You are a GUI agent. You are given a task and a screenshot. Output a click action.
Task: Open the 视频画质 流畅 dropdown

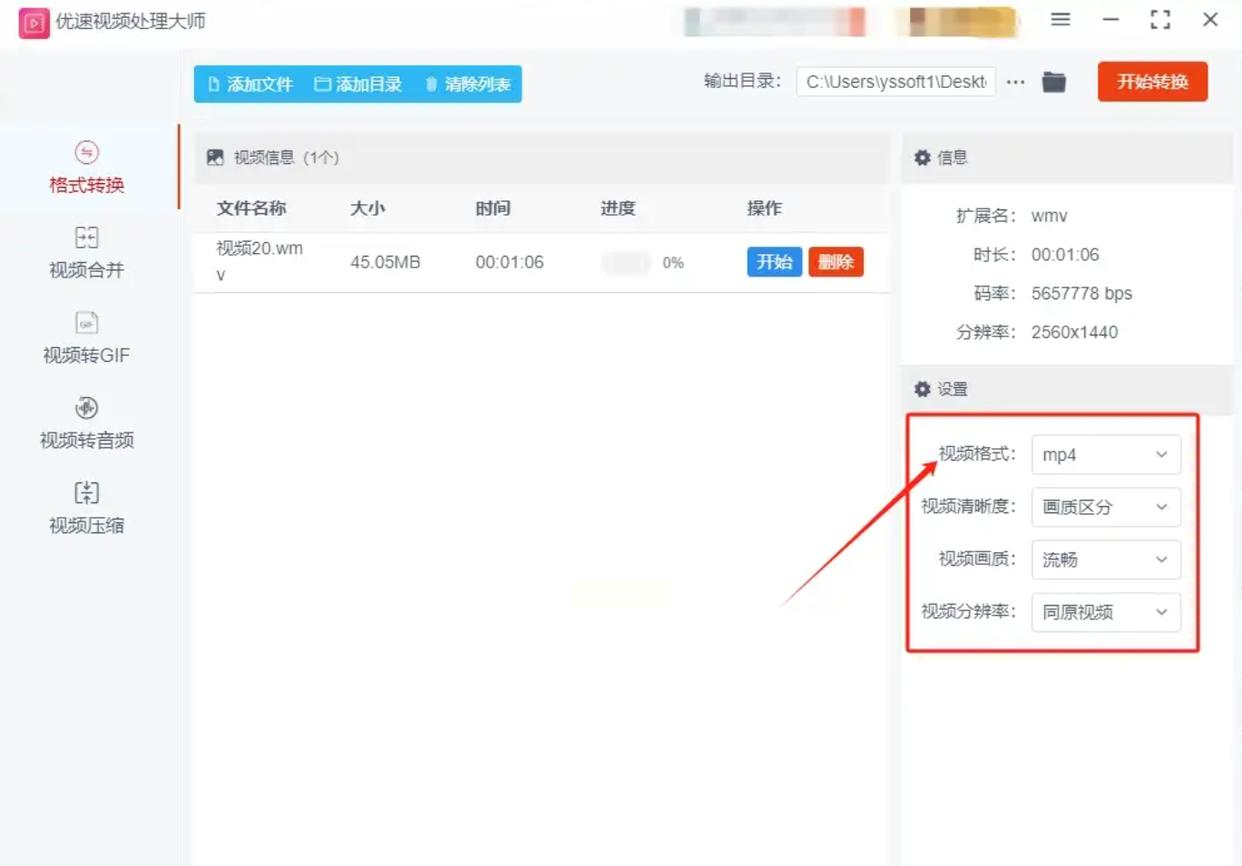click(1106, 560)
